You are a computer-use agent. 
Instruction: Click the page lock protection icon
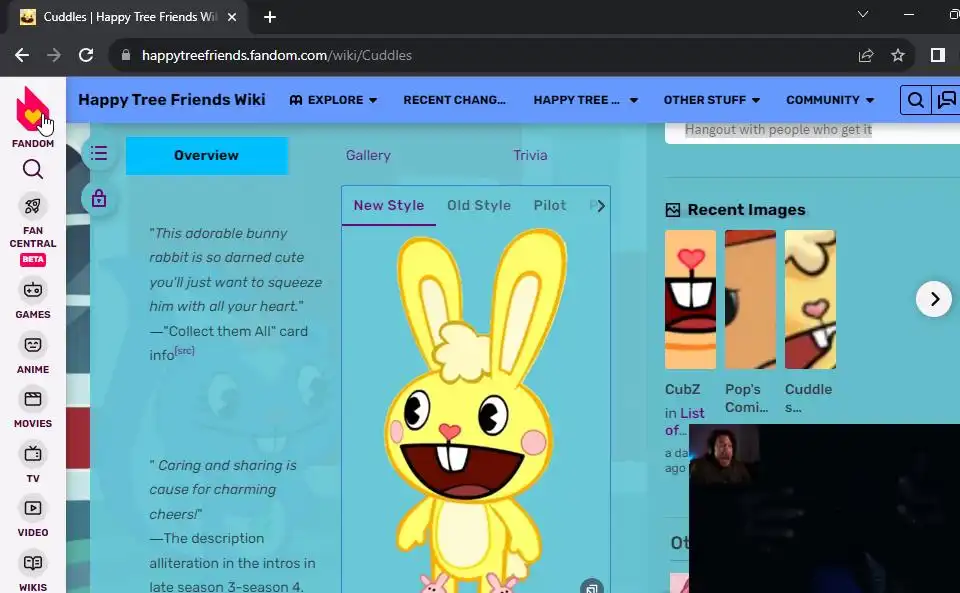pyautogui.click(x=99, y=198)
